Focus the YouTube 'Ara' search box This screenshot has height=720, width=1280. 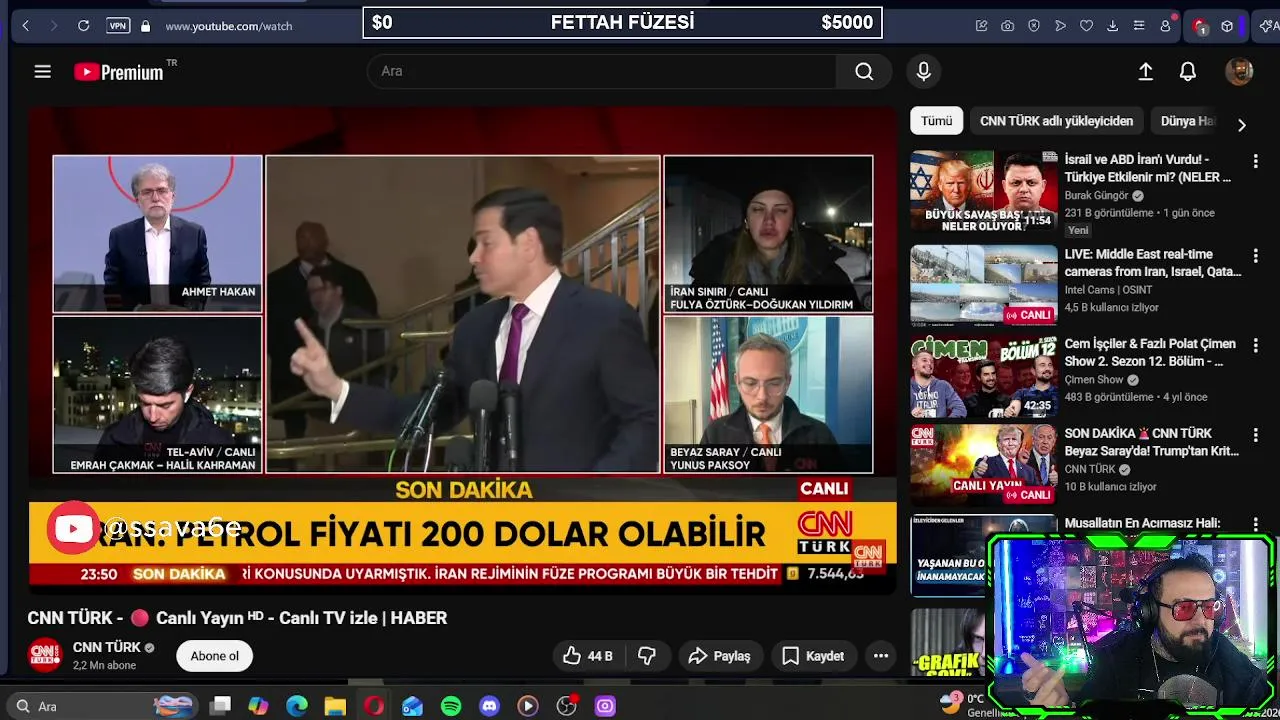[x=603, y=71]
